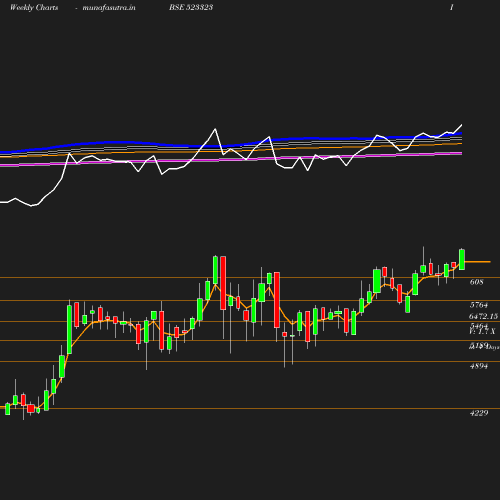
Task: Click the 'Weekly Charts' title text
Action: point(34,7)
